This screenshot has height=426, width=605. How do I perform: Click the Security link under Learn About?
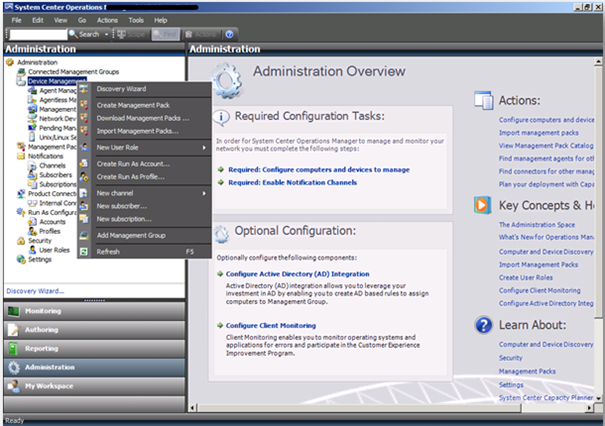(x=510, y=358)
